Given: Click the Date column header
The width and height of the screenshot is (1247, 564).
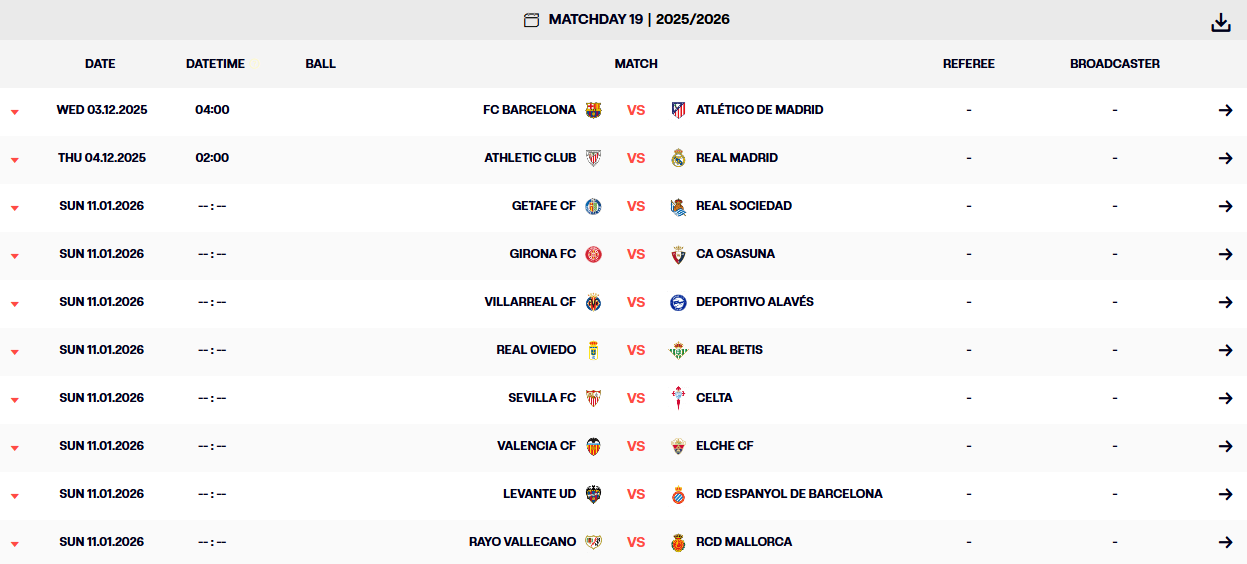Looking at the screenshot, I should [x=100, y=64].
